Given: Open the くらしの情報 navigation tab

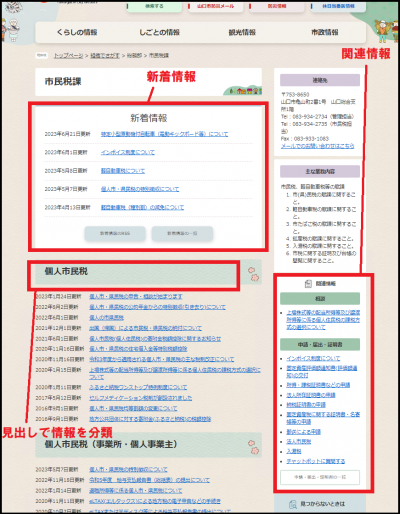Looking at the screenshot, I should pyautogui.click(x=77, y=32).
